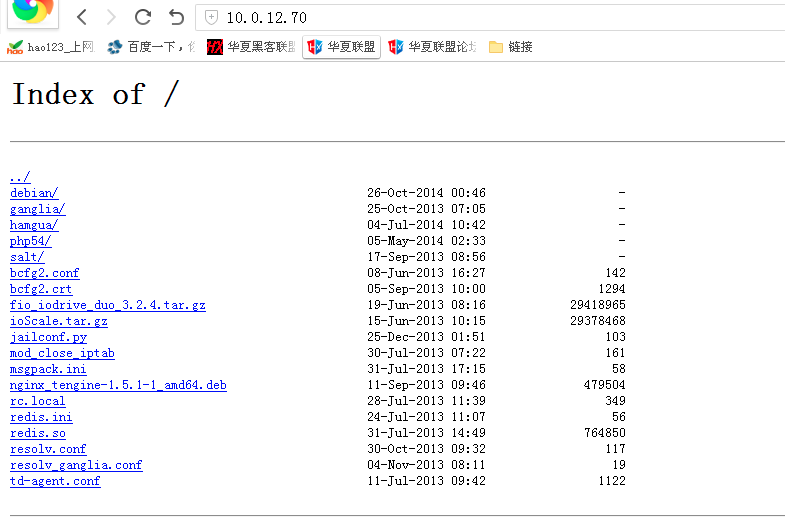Open the salt/ directory
Screen dimensions: 785x522
click(27, 257)
